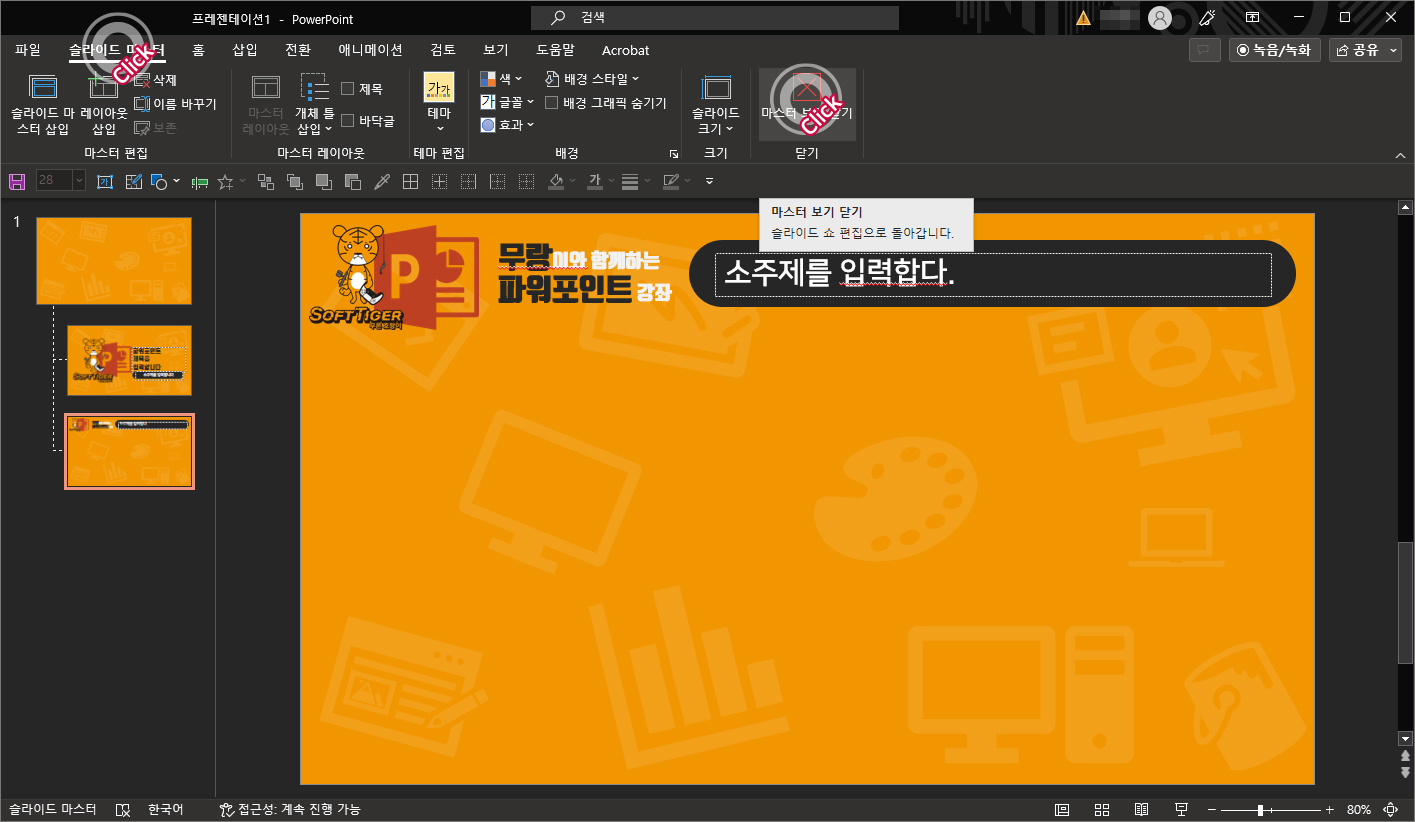Switch to the 검토 review tab

[443, 50]
